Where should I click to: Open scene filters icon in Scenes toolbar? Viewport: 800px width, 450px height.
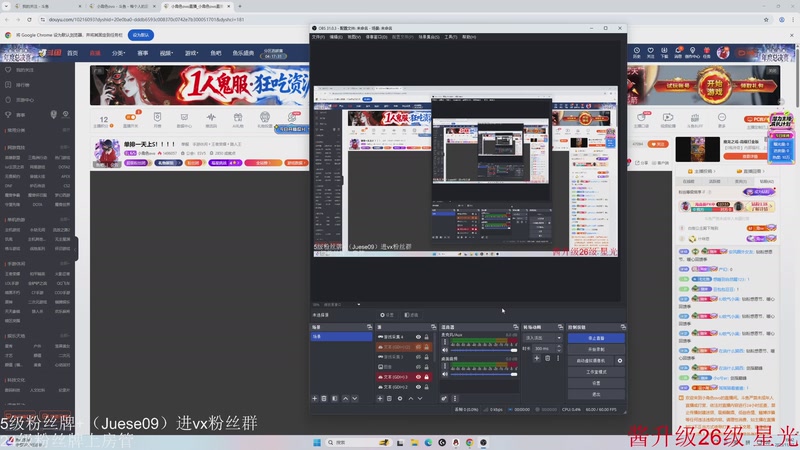[335, 398]
